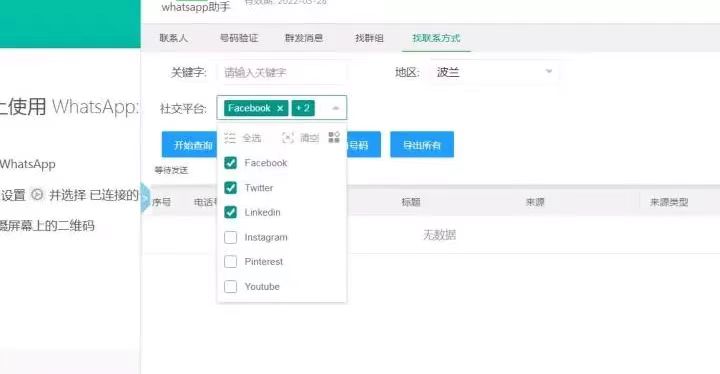Image resolution: width=720 pixels, height=374 pixels.
Task: Uncheck the Linkedin checkbox
Action: point(231,212)
